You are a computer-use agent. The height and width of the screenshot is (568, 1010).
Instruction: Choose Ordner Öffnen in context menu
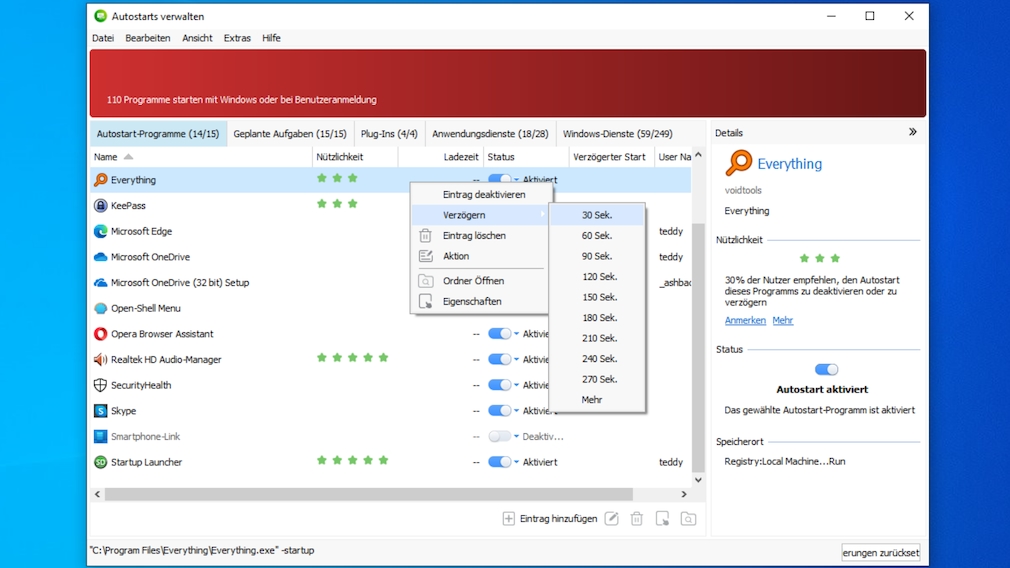pos(481,281)
